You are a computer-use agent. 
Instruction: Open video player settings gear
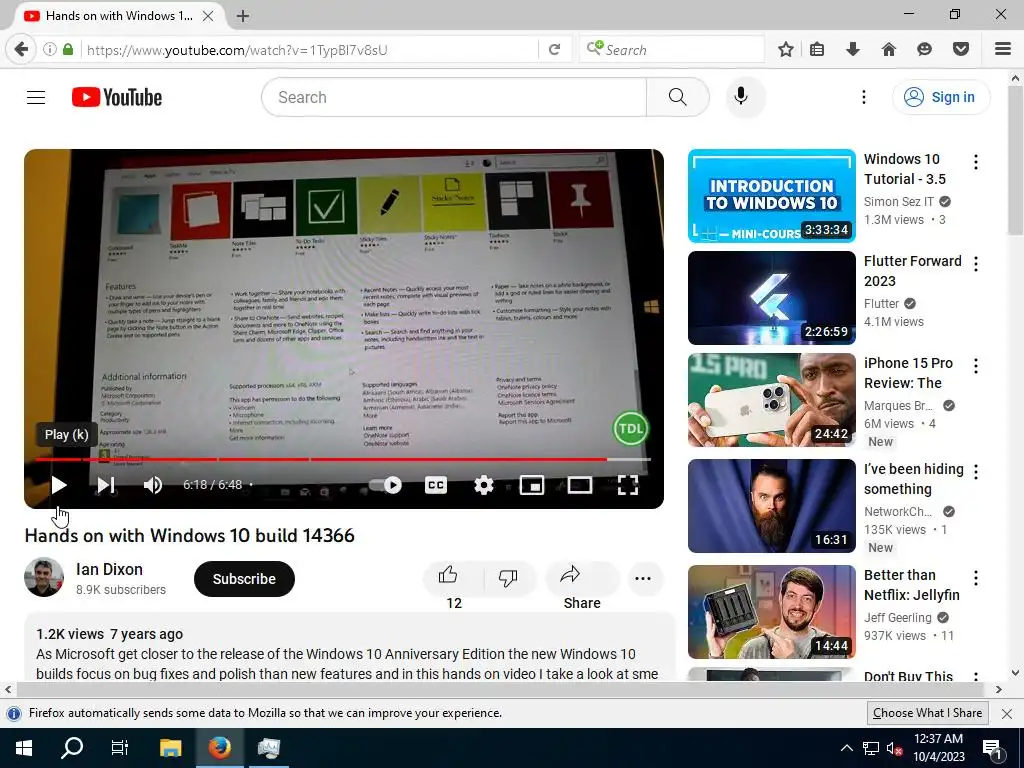click(x=483, y=485)
